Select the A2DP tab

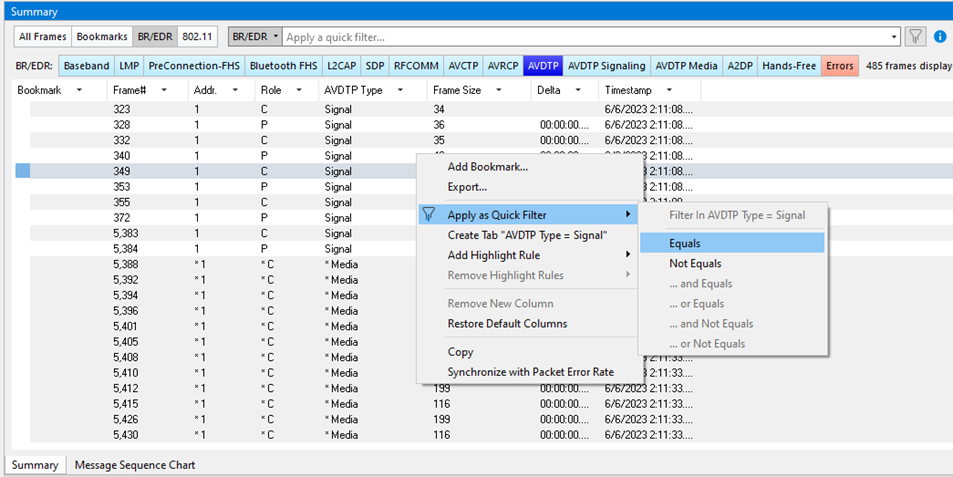tap(740, 66)
